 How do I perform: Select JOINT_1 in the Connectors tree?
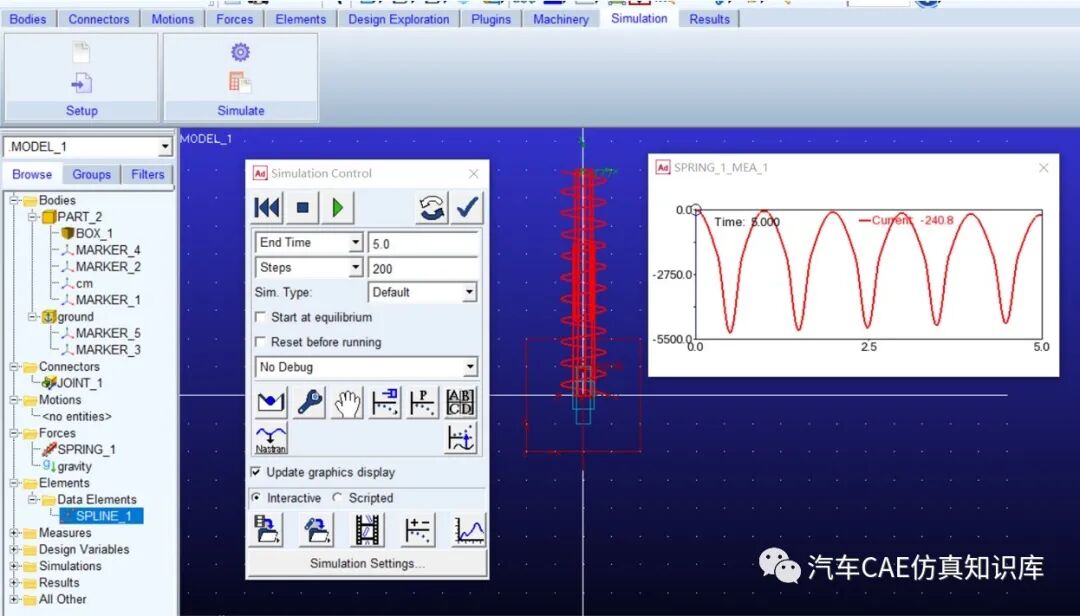pos(79,383)
